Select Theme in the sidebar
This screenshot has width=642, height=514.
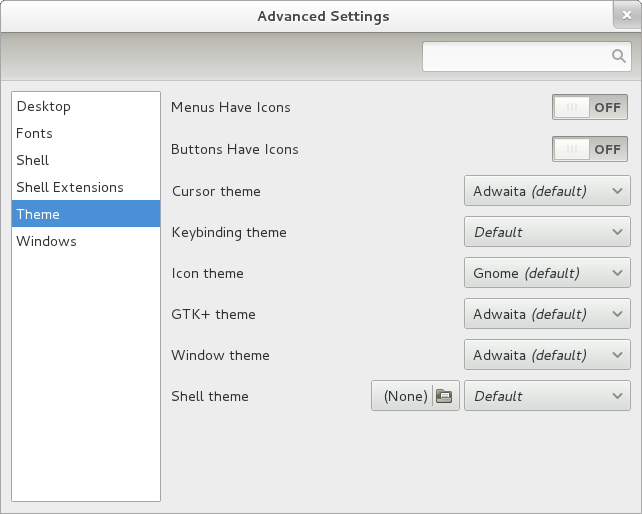pyautogui.click(x=86, y=214)
